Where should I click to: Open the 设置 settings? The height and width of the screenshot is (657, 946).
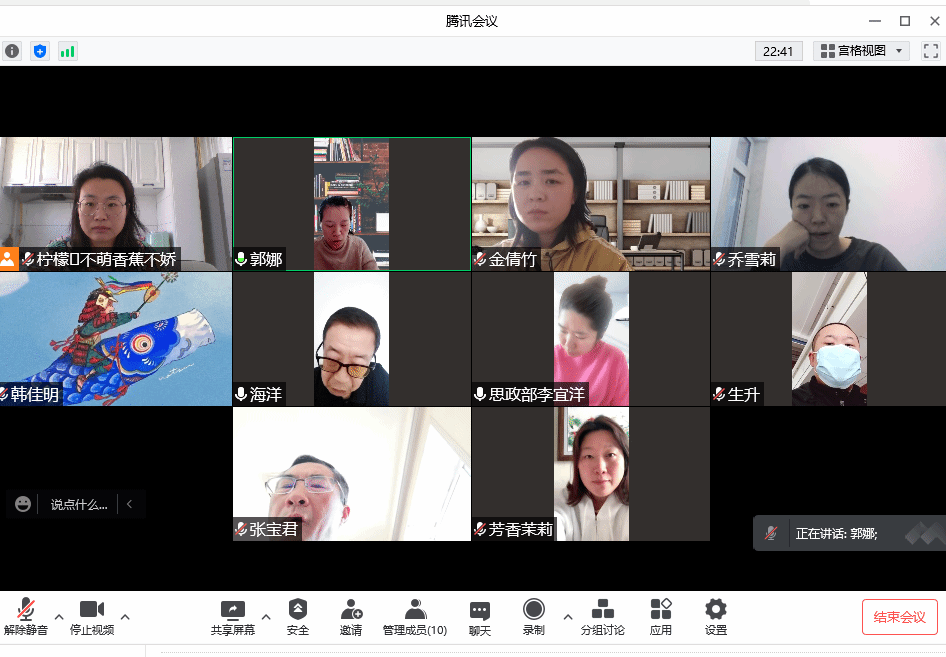[x=716, y=617]
